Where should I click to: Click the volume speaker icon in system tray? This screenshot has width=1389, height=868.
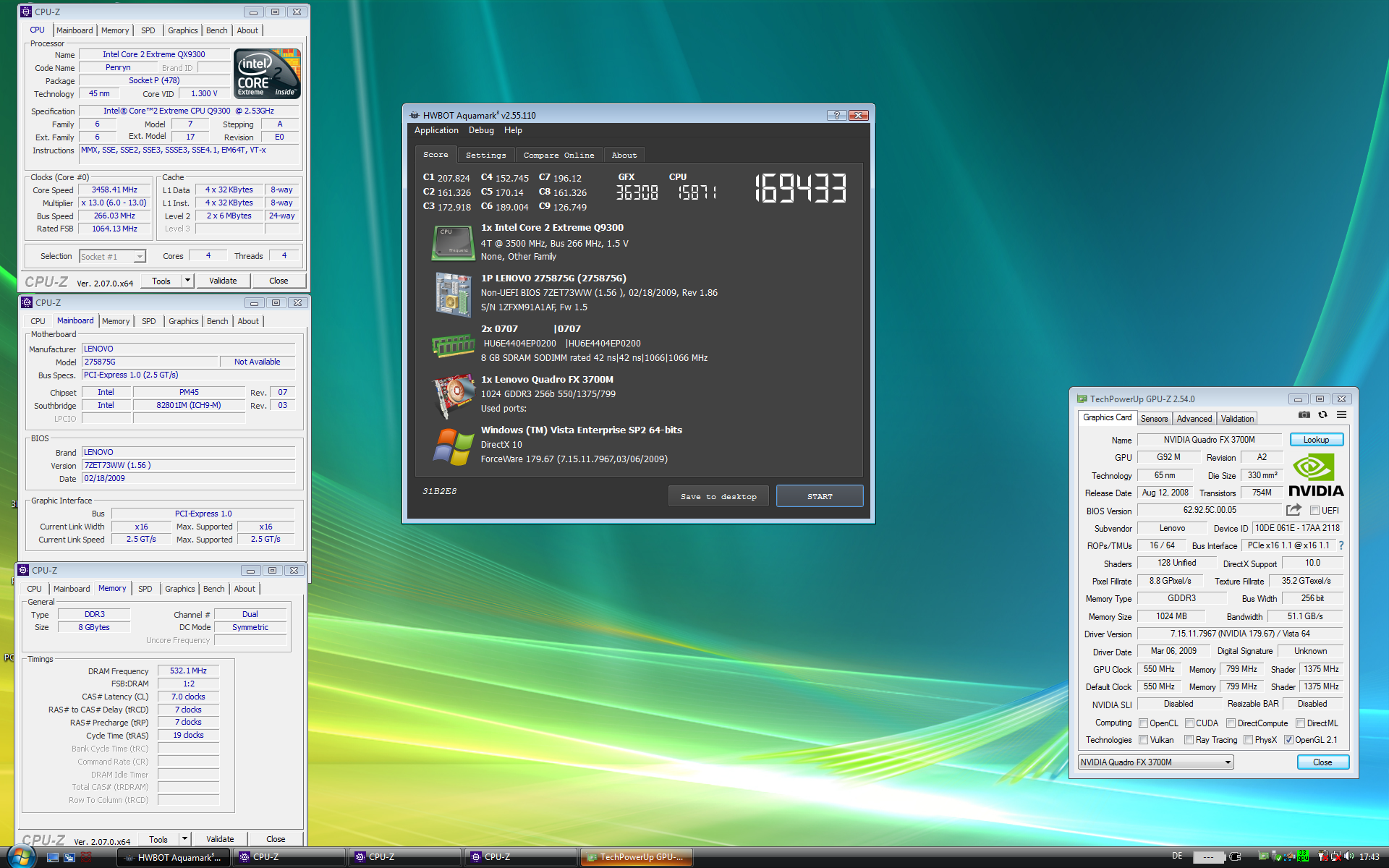(x=1348, y=856)
